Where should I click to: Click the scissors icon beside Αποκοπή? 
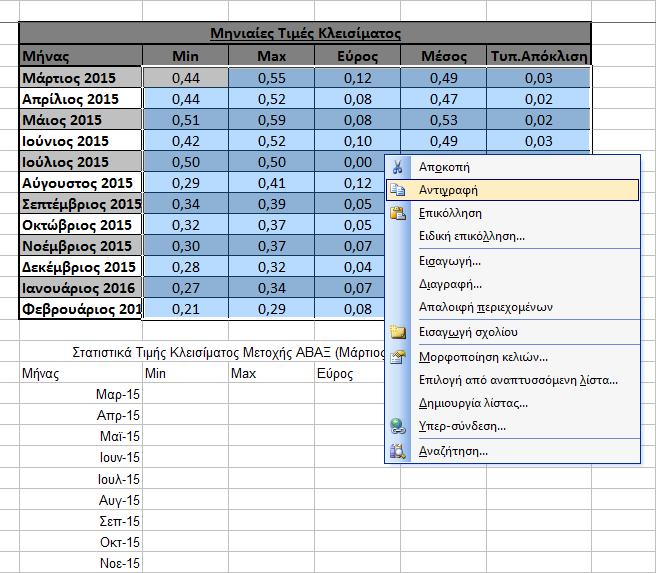click(397, 167)
